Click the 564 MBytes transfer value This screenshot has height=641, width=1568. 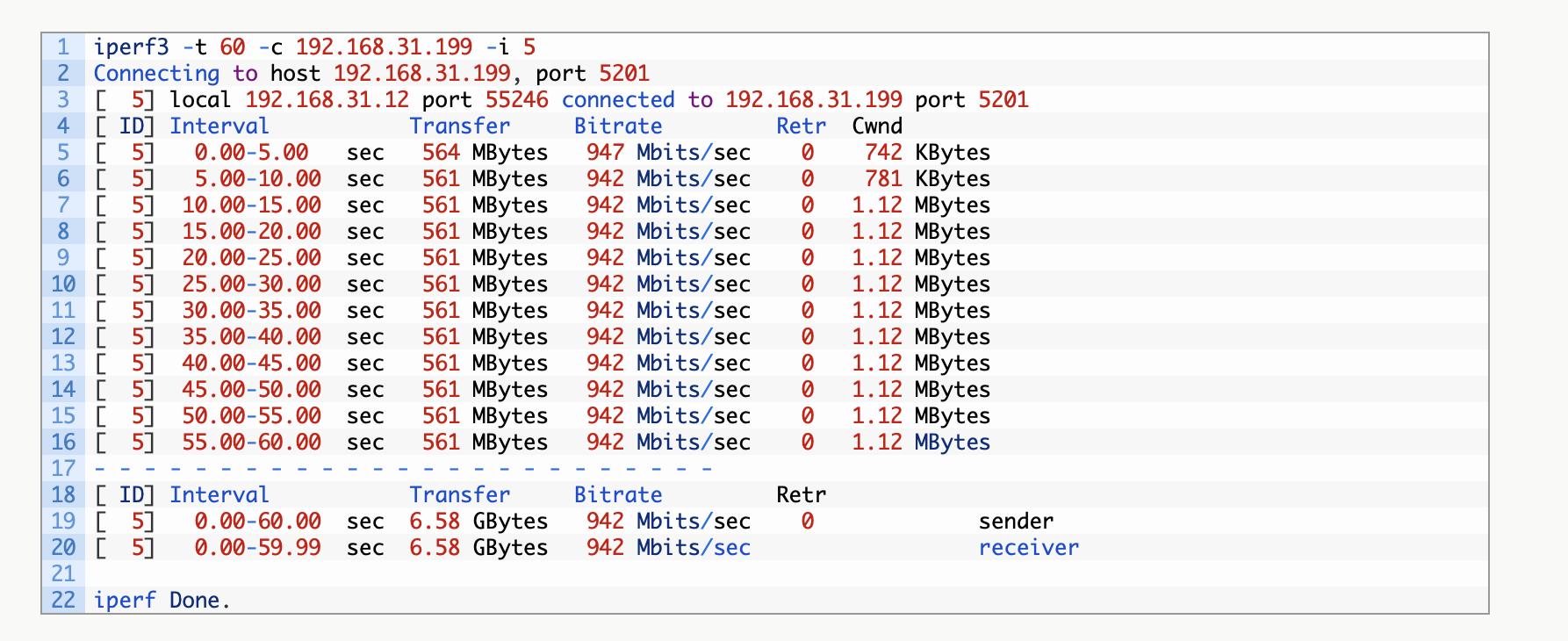(485, 153)
